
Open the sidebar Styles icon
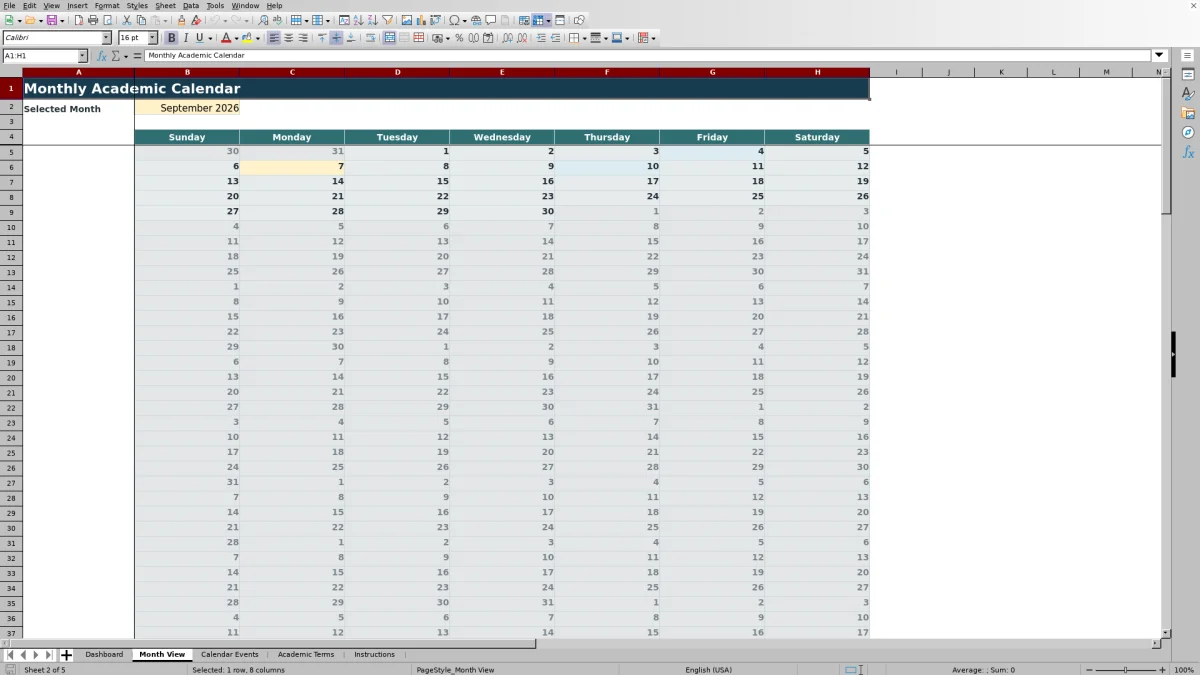(x=1188, y=94)
